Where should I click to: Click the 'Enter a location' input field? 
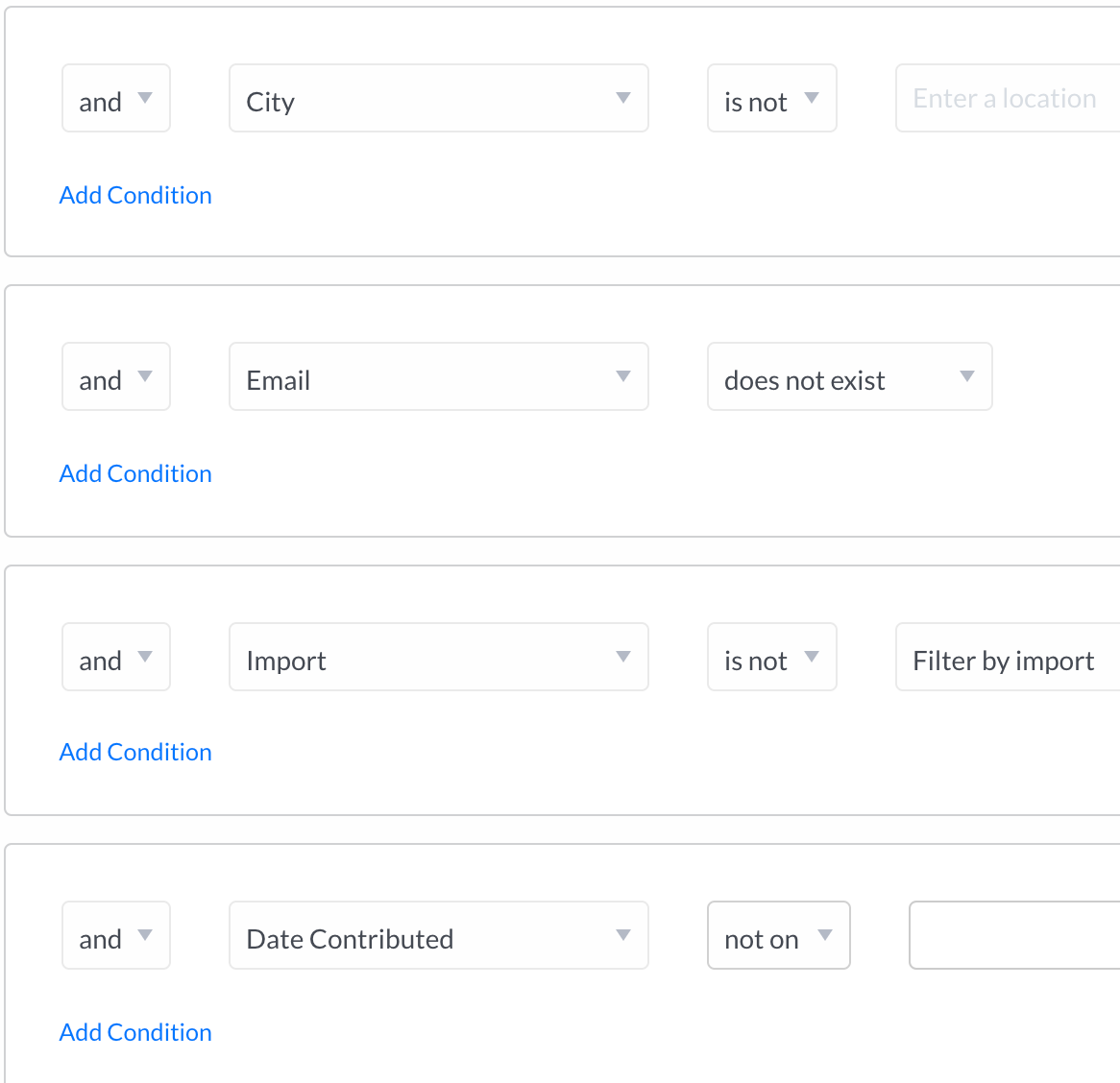1008,99
